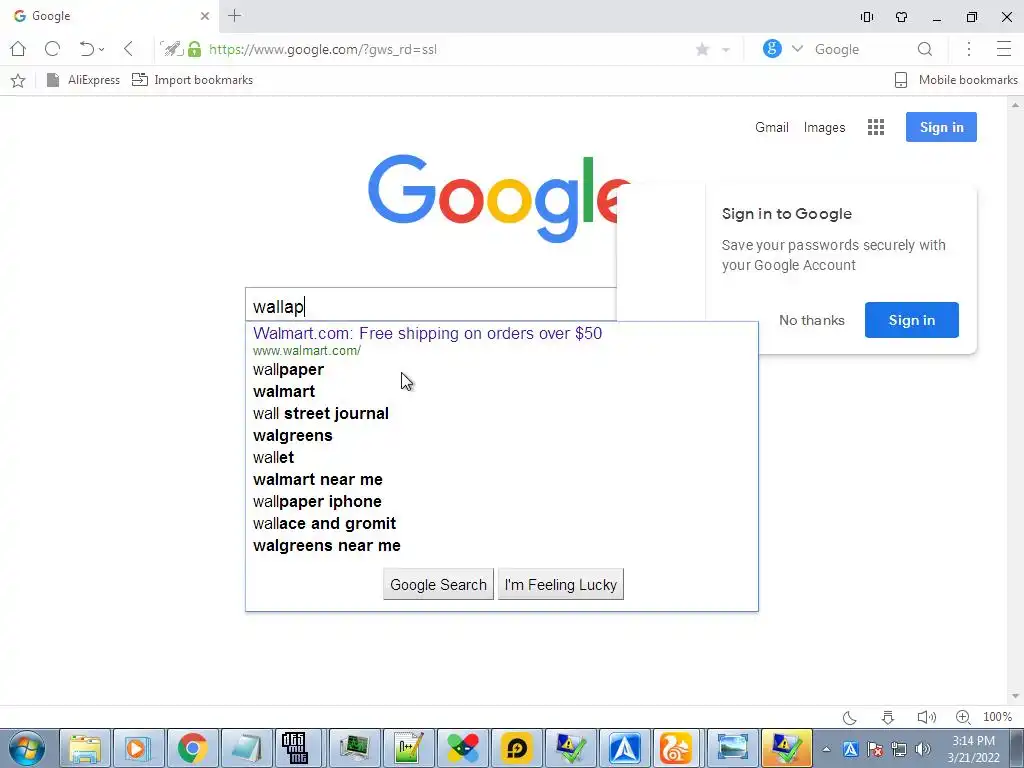Go back with the back arrow
1024x768 pixels.
128,49
